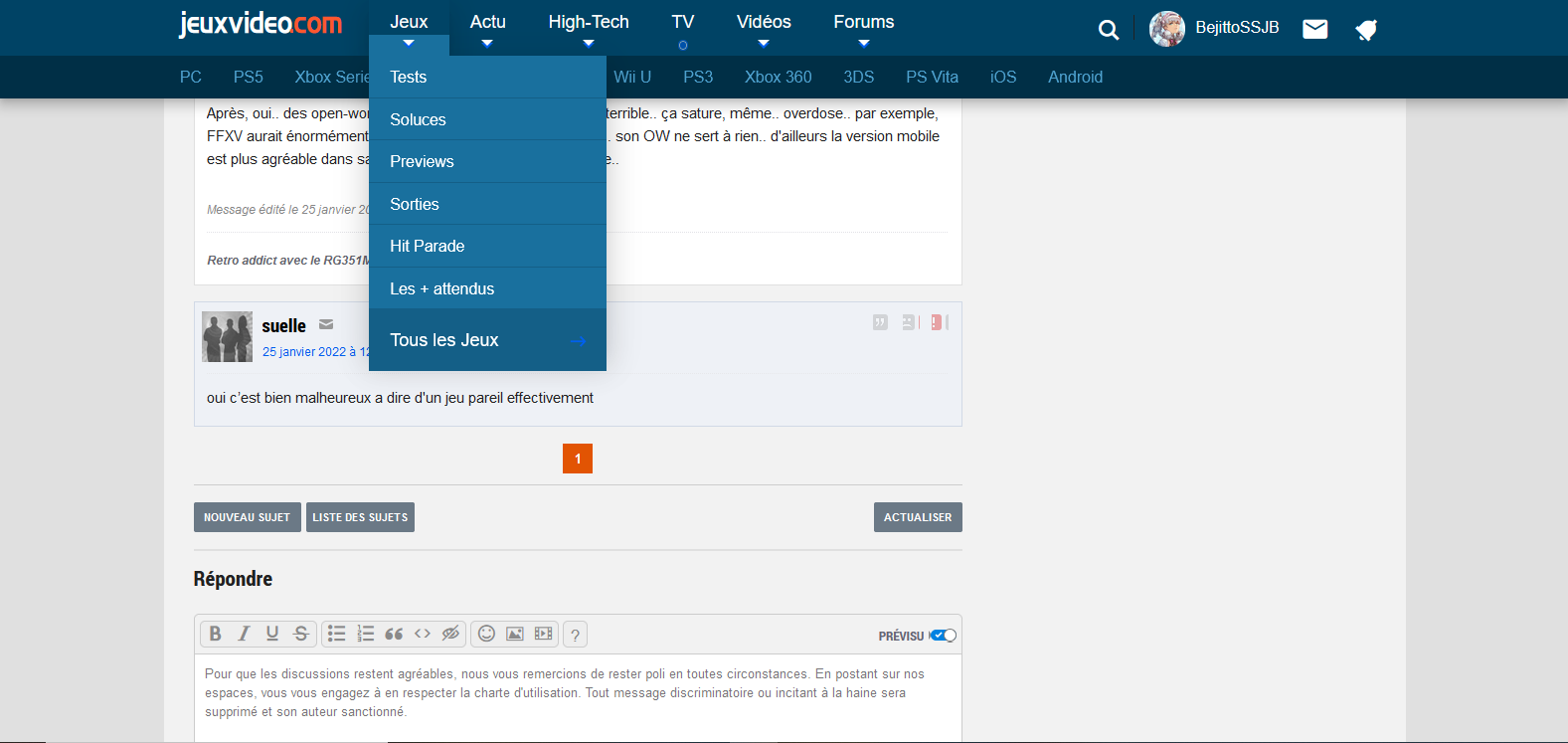Open the BejittoSSJB profile avatar
This screenshot has width=1568, height=743.
click(x=1167, y=29)
